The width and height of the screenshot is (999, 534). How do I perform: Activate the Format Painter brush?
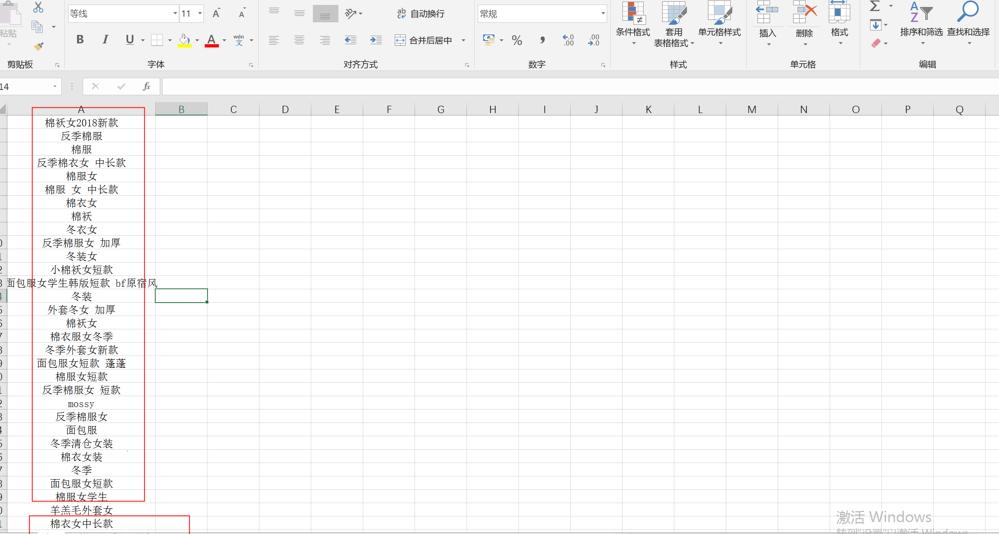(x=38, y=46)
